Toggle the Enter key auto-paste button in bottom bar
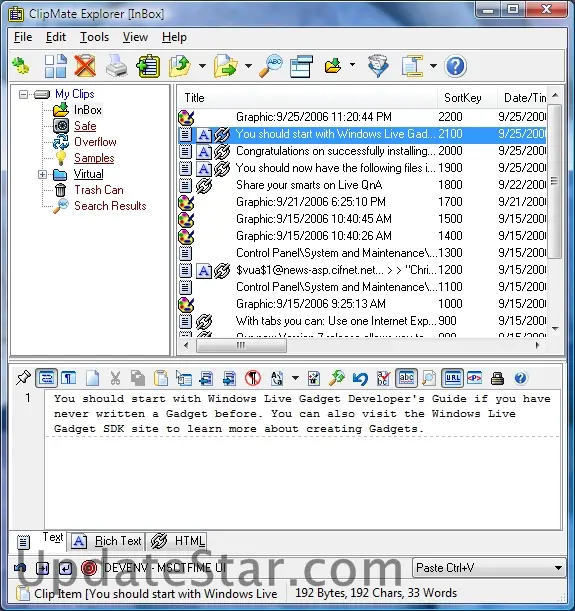This screenshot has height=611, width=575. (65, 568)
